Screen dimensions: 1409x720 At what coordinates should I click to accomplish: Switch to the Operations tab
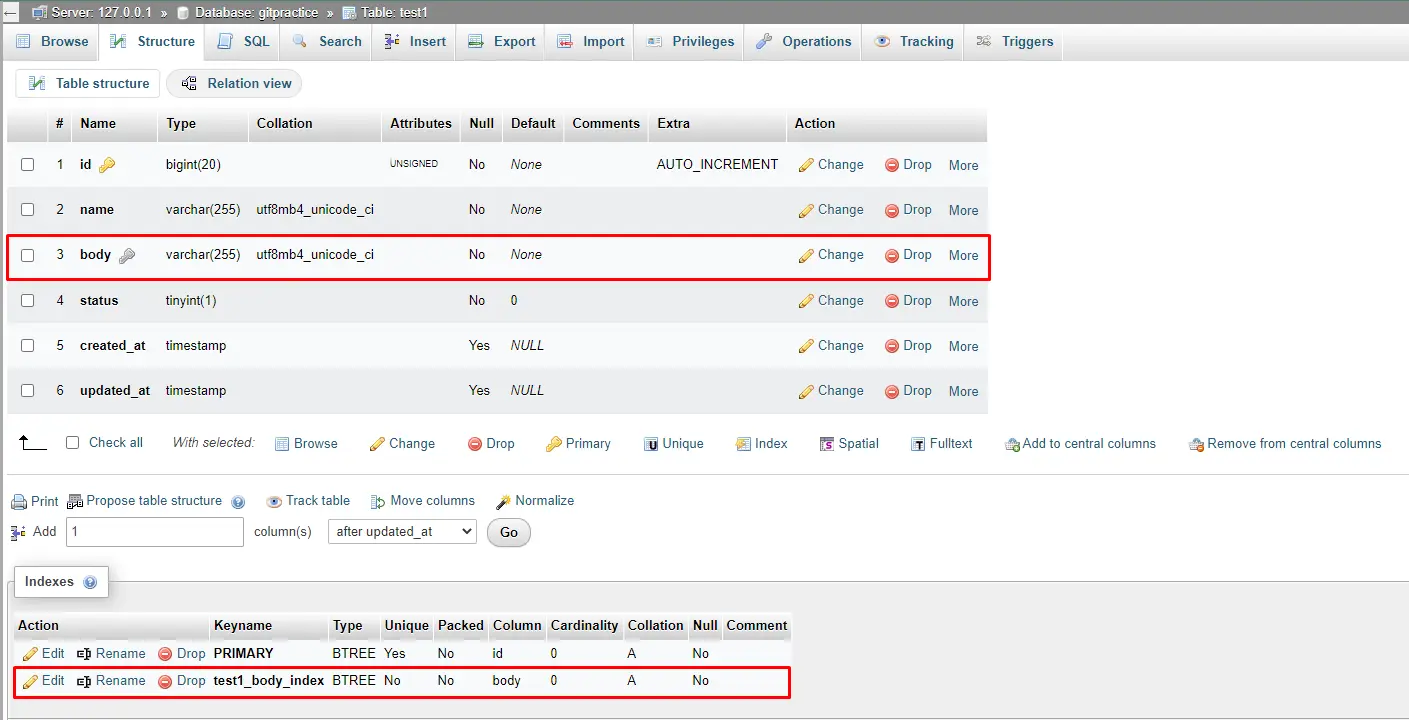pyautogui.click(x=803, y=41)
